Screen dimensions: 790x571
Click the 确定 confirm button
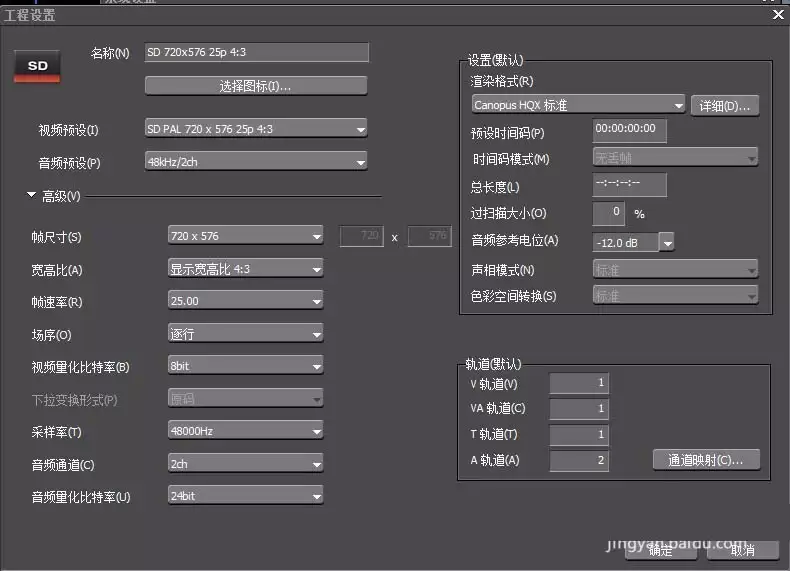(661, 550)
